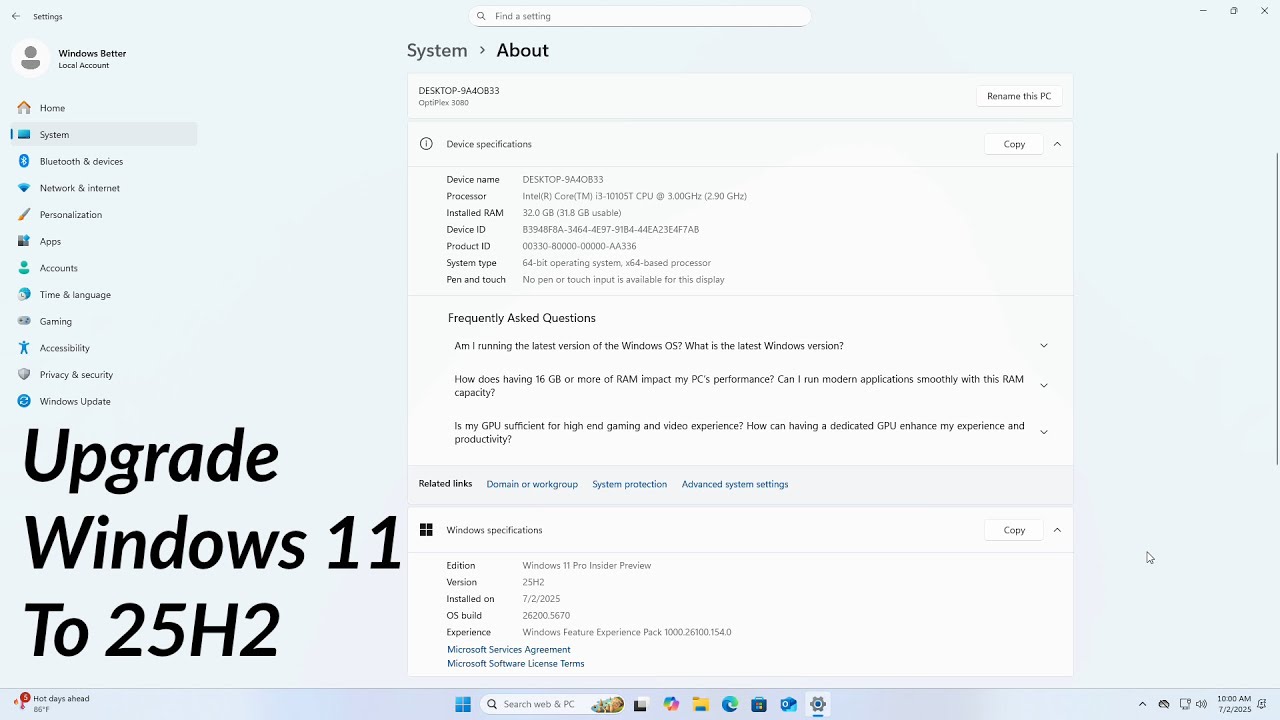Launch Copilot from taskbar
The width and height of the screenshot is (1280, 720).
(671, 704)
